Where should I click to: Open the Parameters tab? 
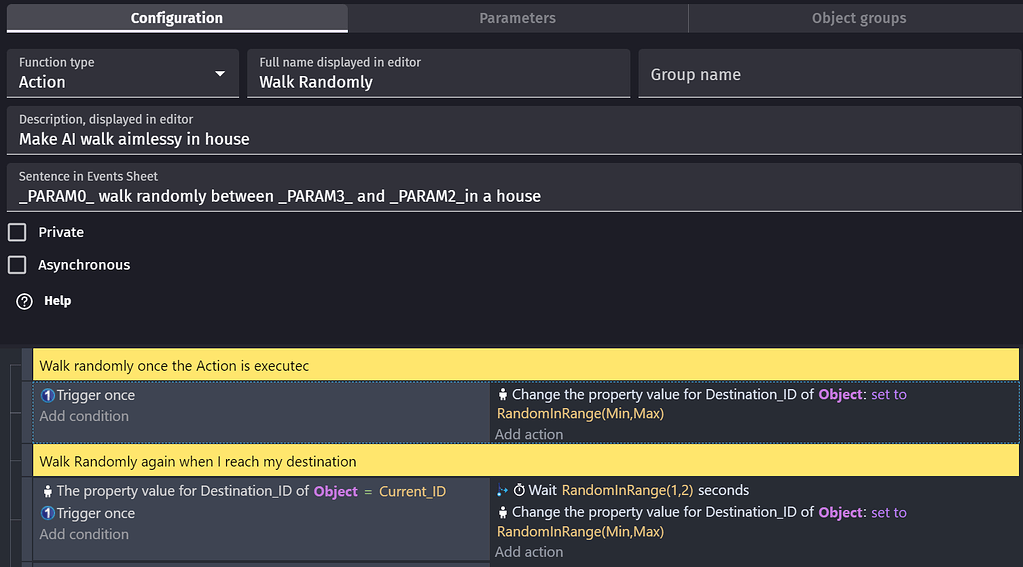(x=517, y=18)
